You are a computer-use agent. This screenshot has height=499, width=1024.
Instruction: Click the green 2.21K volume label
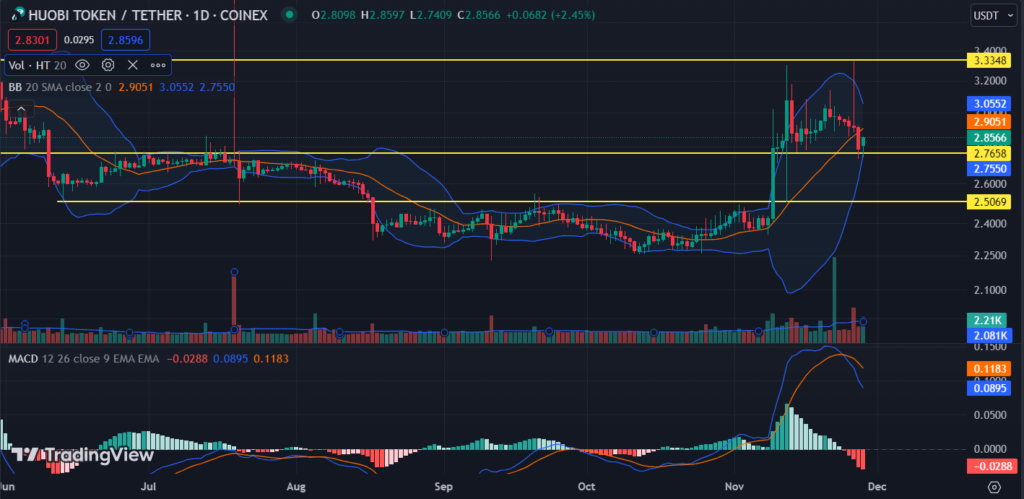tap(988, 320)
